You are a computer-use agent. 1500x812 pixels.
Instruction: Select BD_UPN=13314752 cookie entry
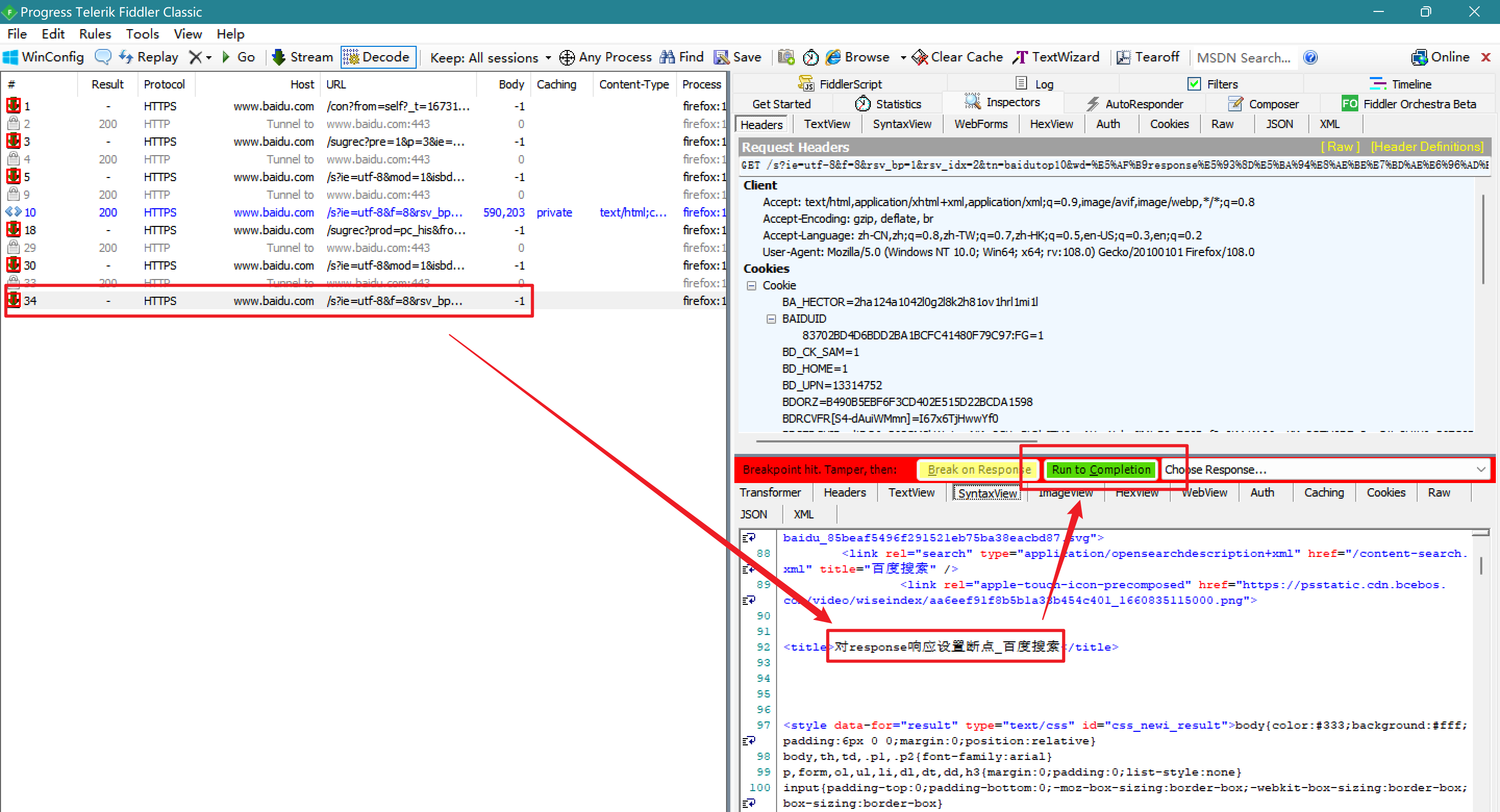832,385
